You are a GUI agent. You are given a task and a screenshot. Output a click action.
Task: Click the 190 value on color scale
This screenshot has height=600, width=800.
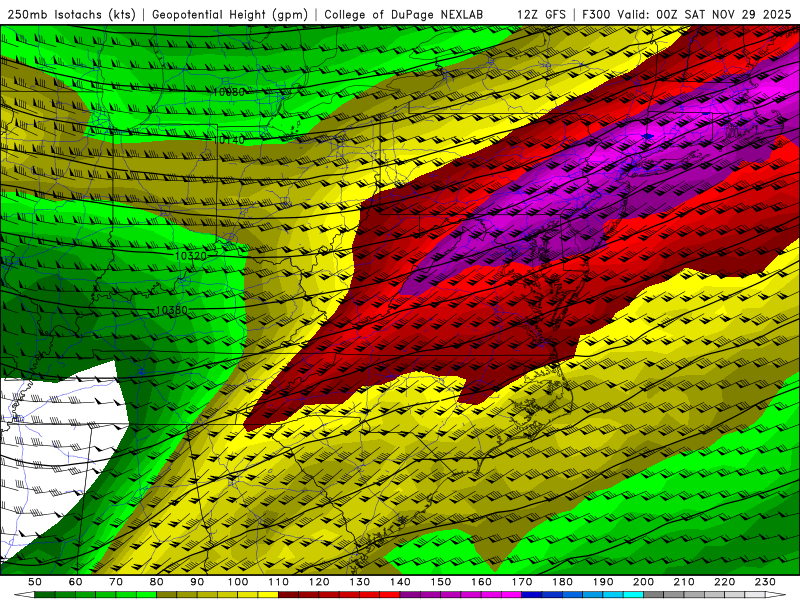(603, 582)
